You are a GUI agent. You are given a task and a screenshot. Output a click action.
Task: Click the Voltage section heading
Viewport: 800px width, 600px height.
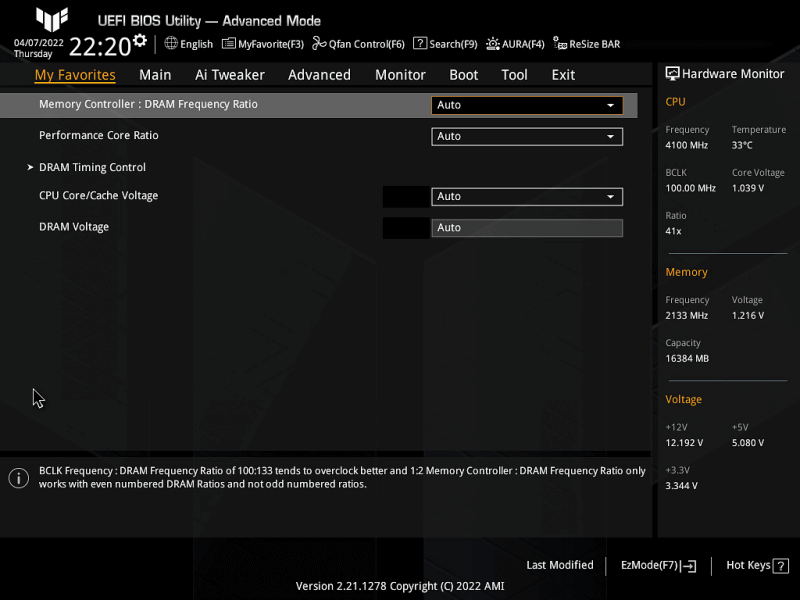[684, 399]
